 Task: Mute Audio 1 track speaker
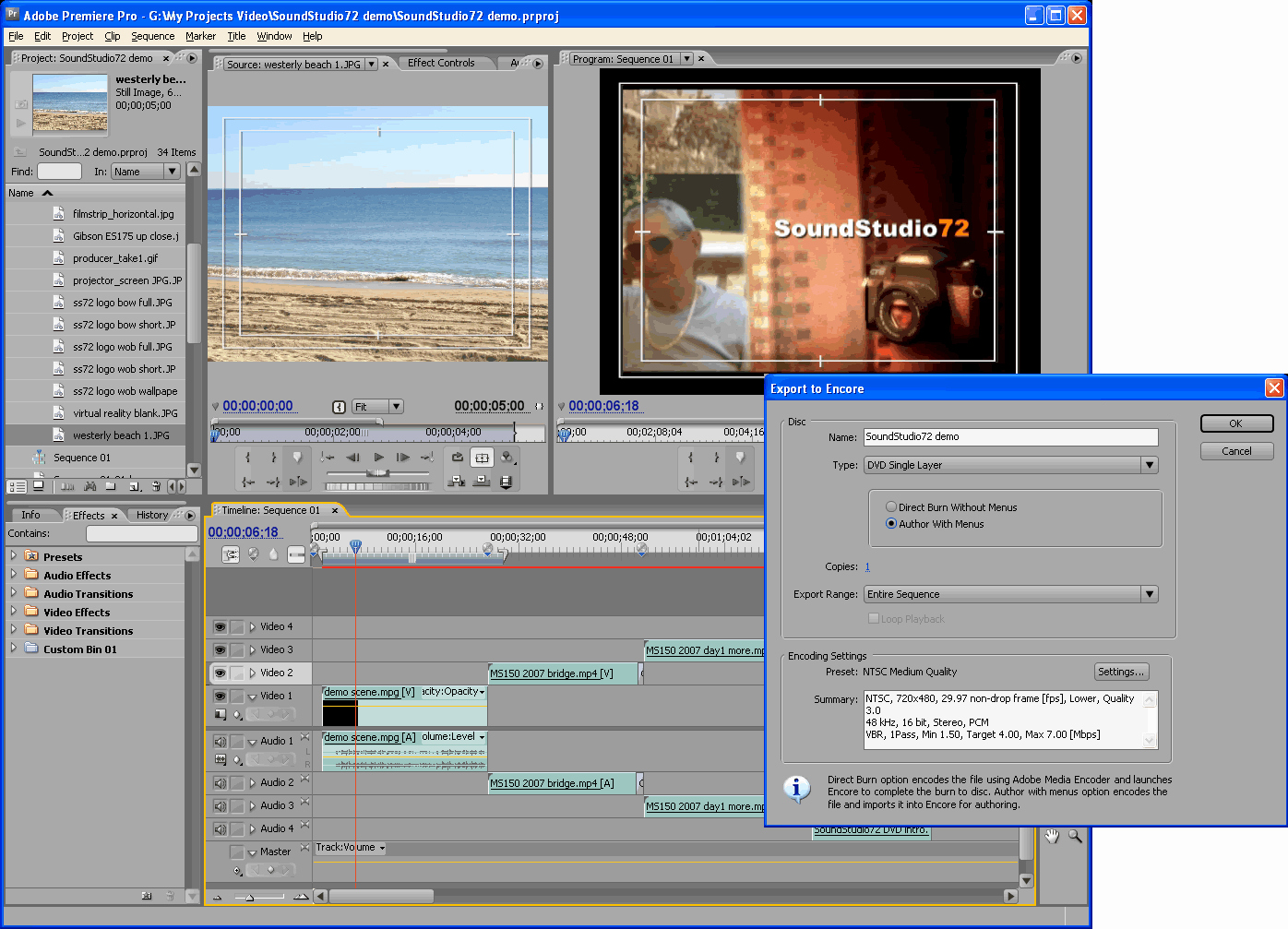[x=220, y=741]
